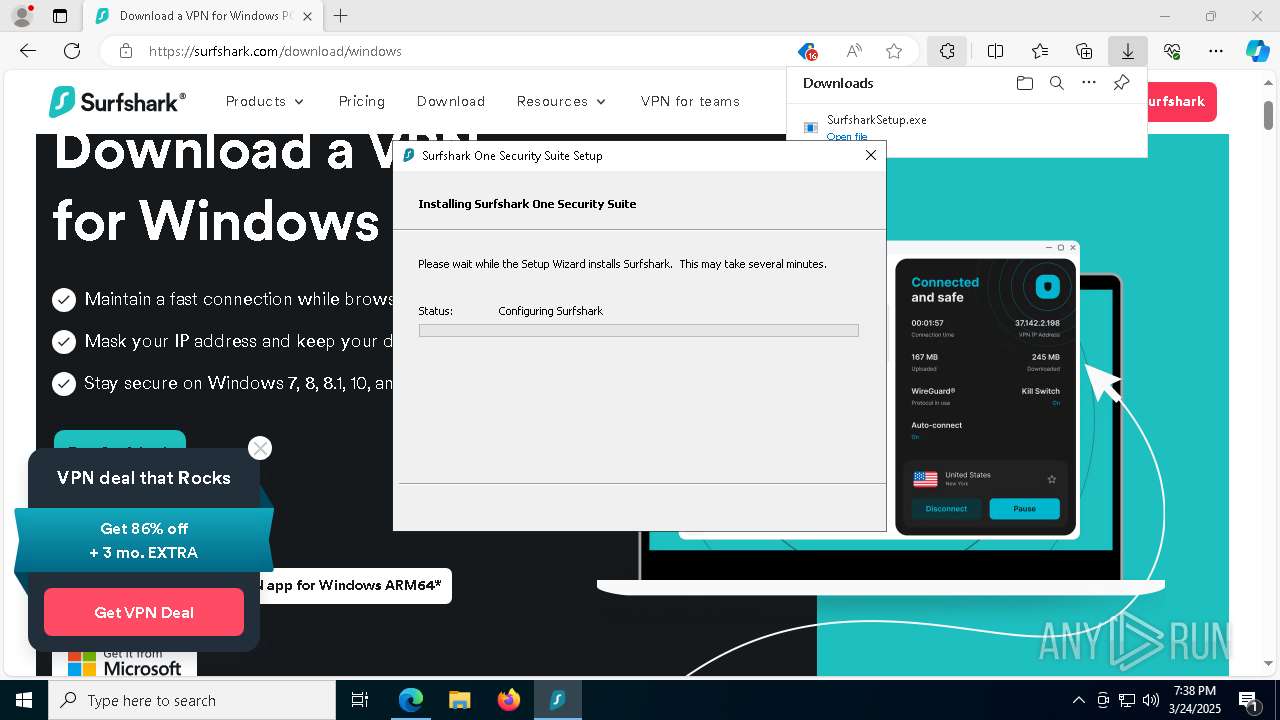Search downloads with magnifier icon

[1056, 83]
